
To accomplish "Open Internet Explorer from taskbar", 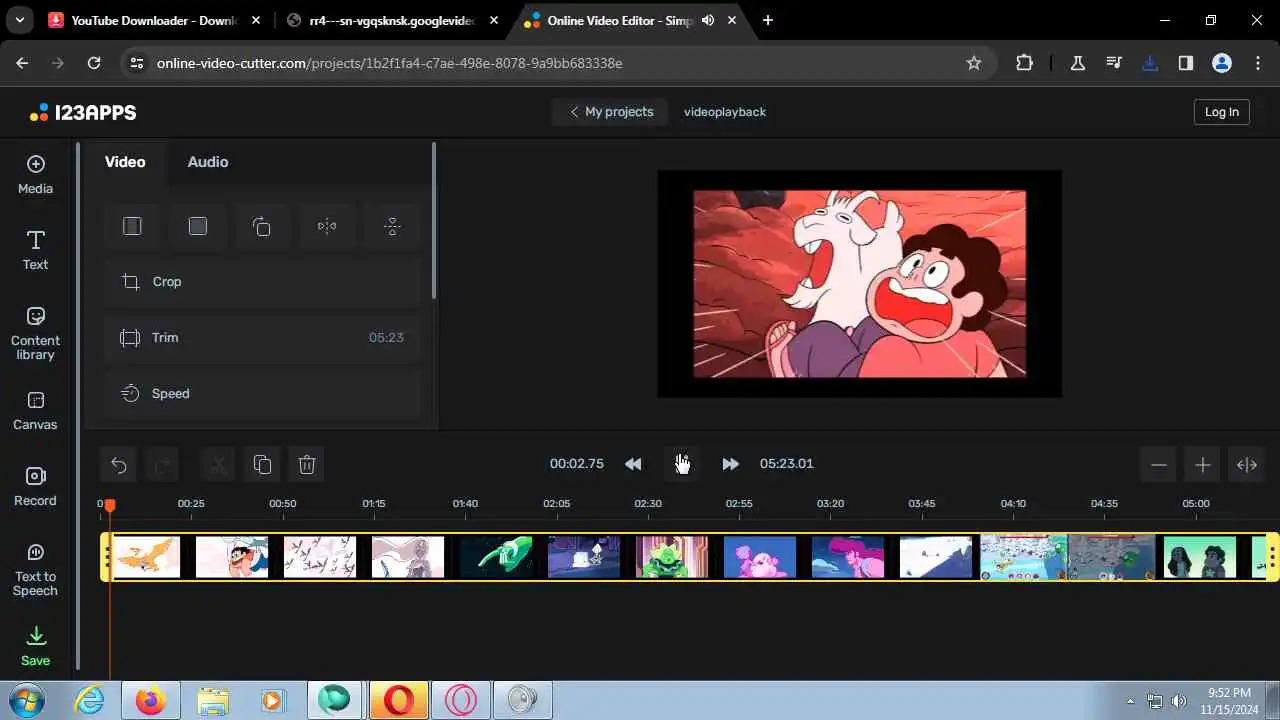I will click(90, 701).
